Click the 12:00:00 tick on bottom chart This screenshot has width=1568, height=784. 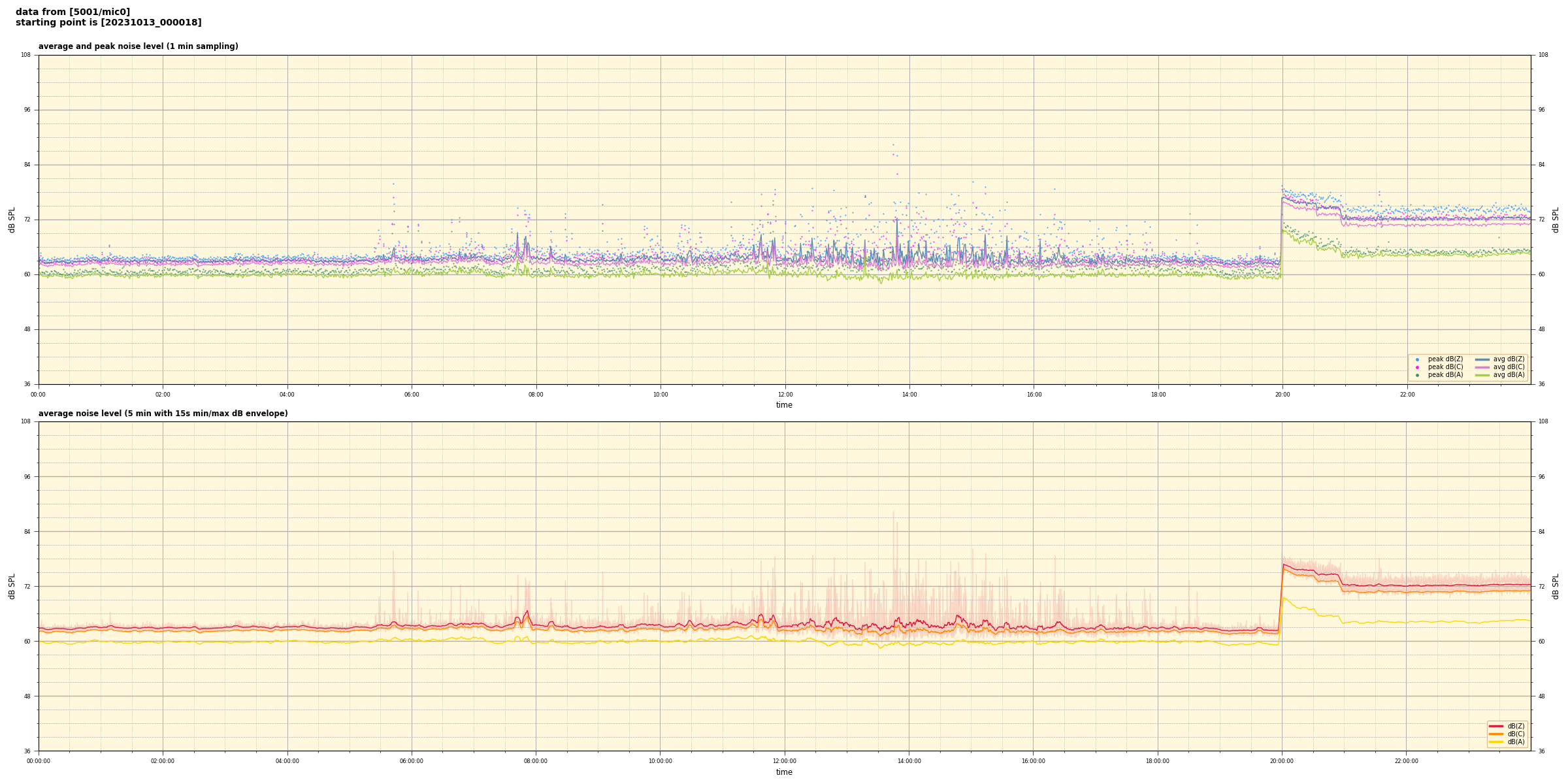(784, 761)
